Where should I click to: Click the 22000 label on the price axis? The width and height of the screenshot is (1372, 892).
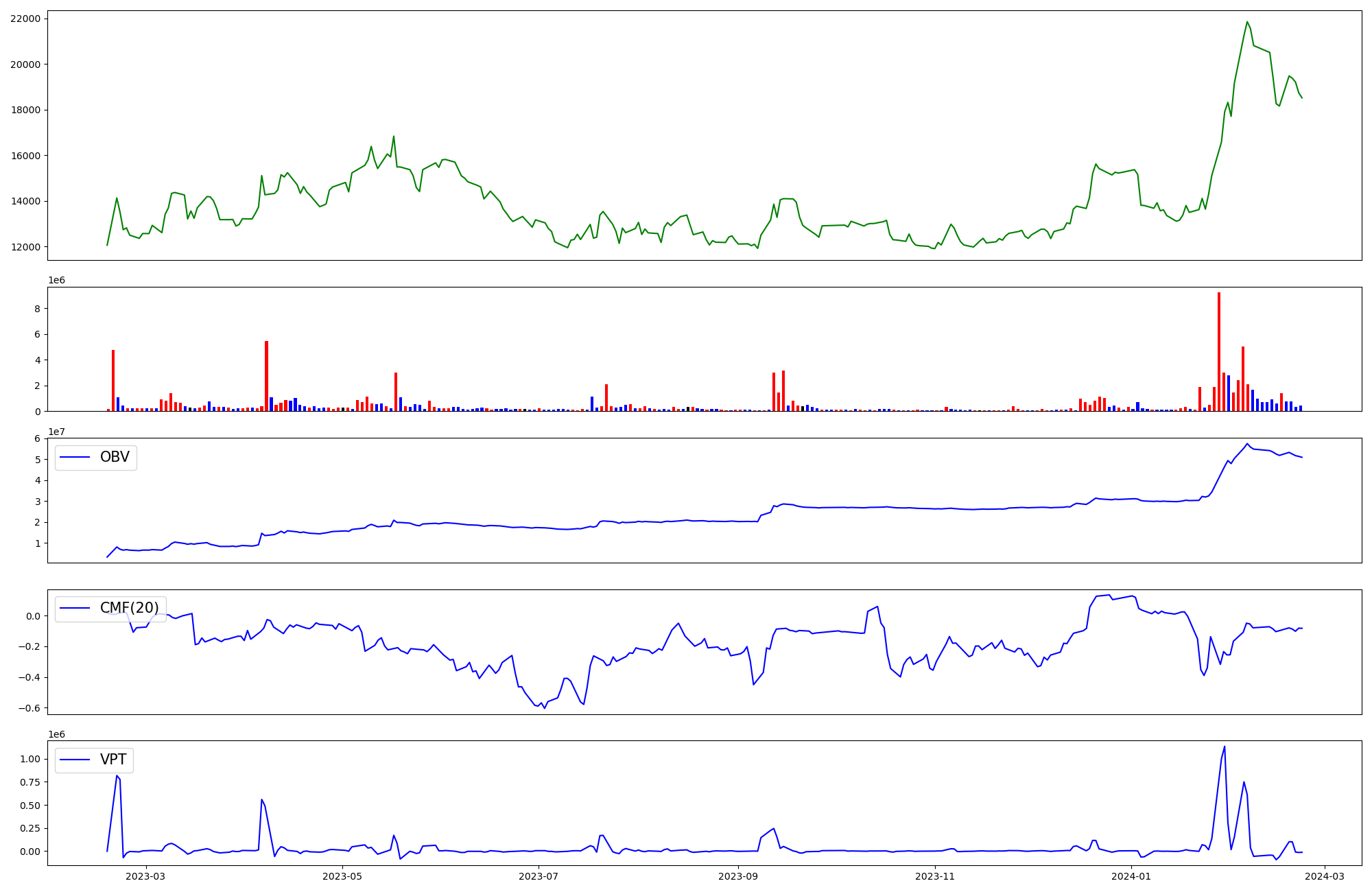25,19
